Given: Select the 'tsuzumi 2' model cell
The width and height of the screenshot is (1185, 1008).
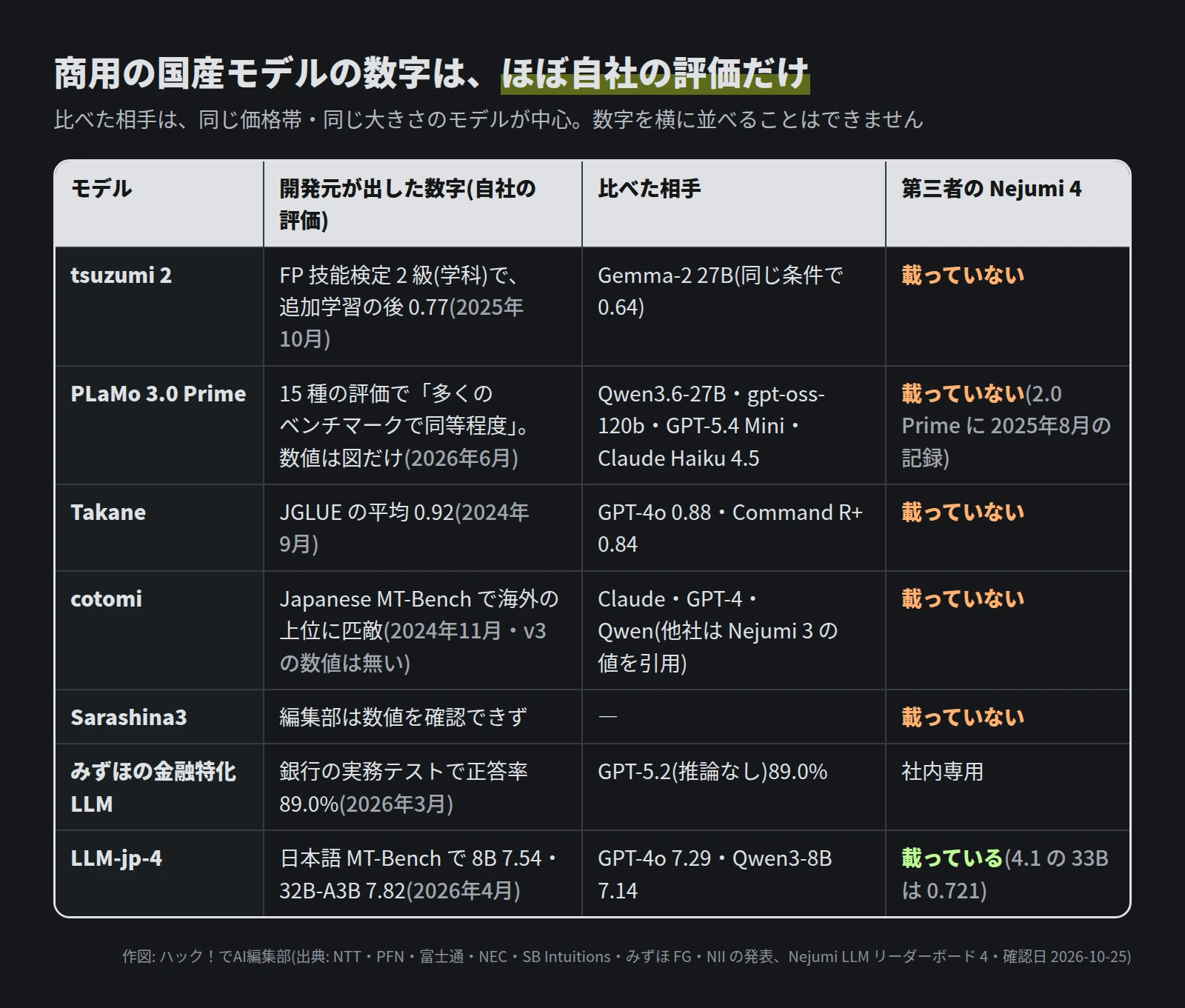Looking at the screenshot, I should [x=159, y=307].
